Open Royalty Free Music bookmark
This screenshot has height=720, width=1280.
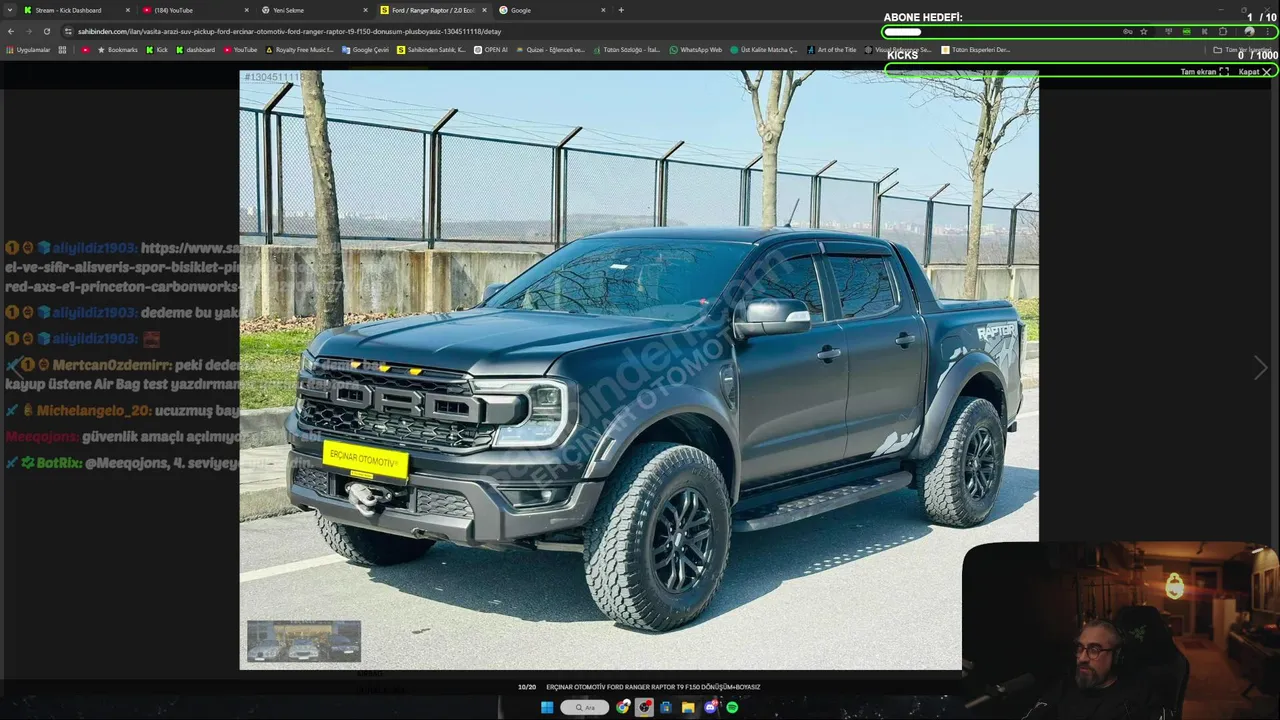pos(300,49)
